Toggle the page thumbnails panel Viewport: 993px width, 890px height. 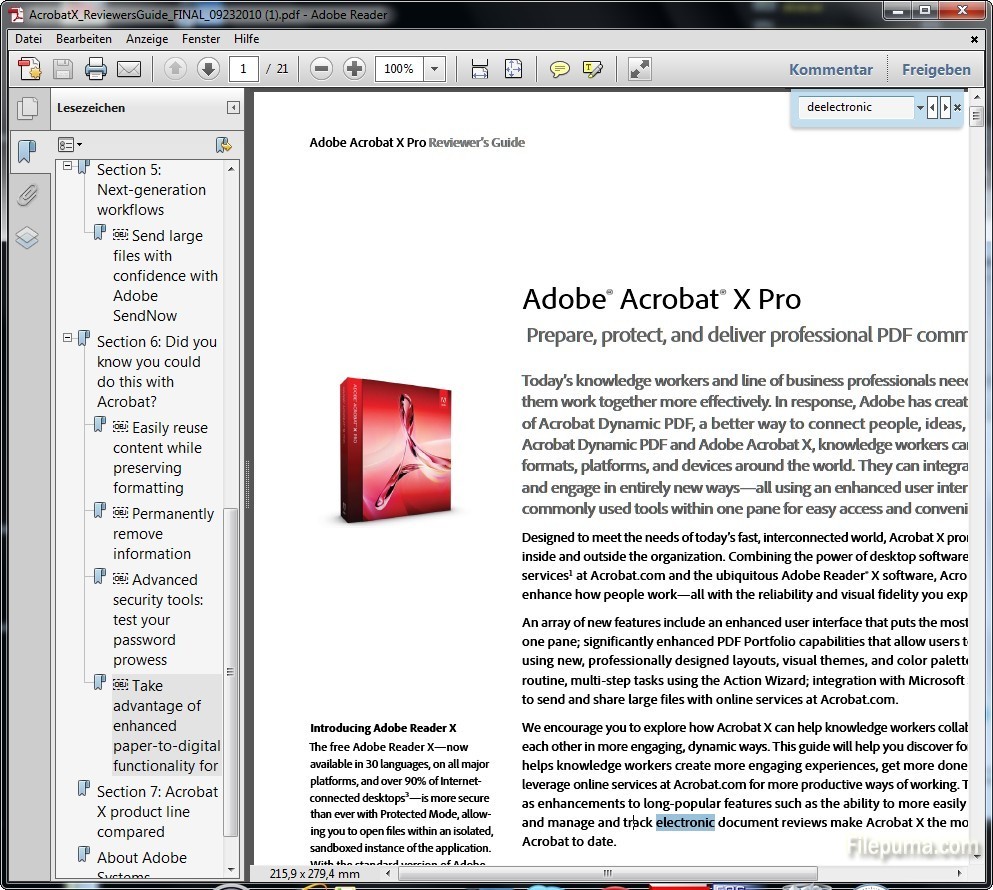pyautogui.click(x=27, y=108)
